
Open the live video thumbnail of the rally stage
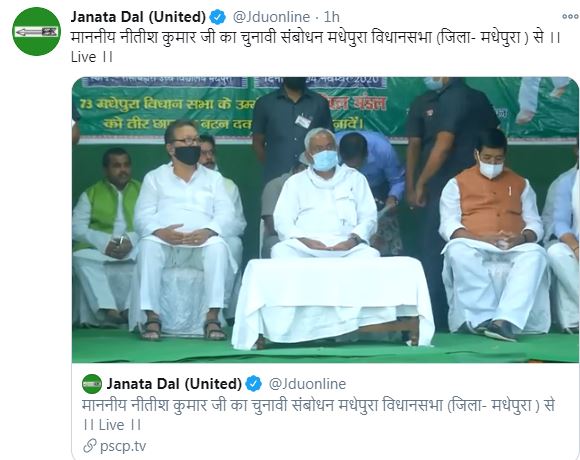[x=325, y=220]
